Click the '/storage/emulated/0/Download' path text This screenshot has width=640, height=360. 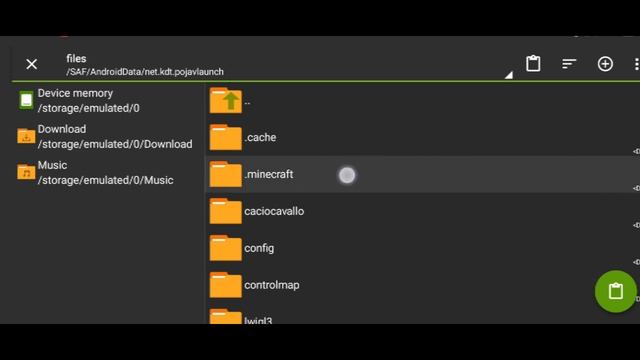tap(115, 144)
